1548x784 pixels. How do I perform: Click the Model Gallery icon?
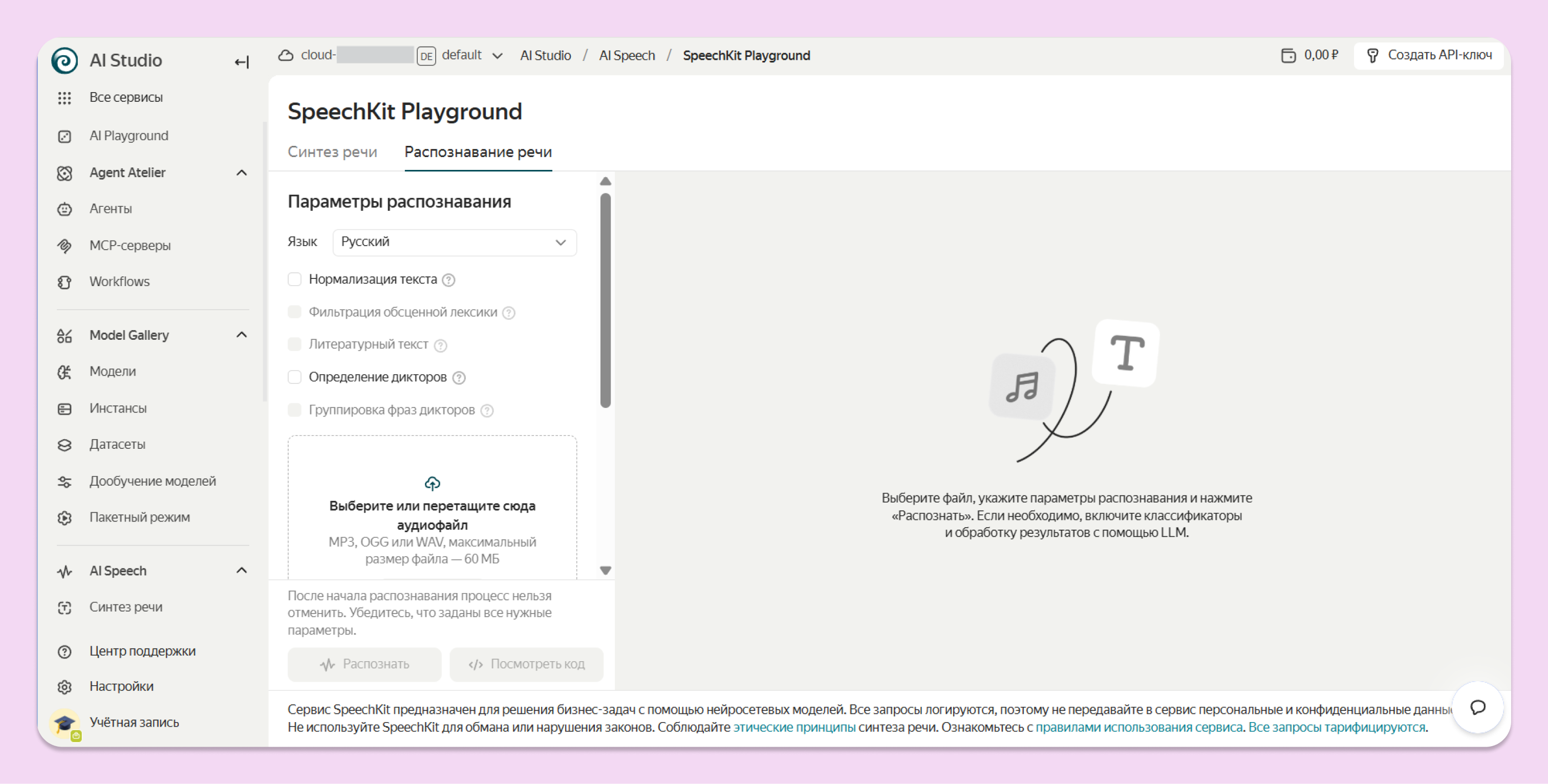(x=64, y=335)
